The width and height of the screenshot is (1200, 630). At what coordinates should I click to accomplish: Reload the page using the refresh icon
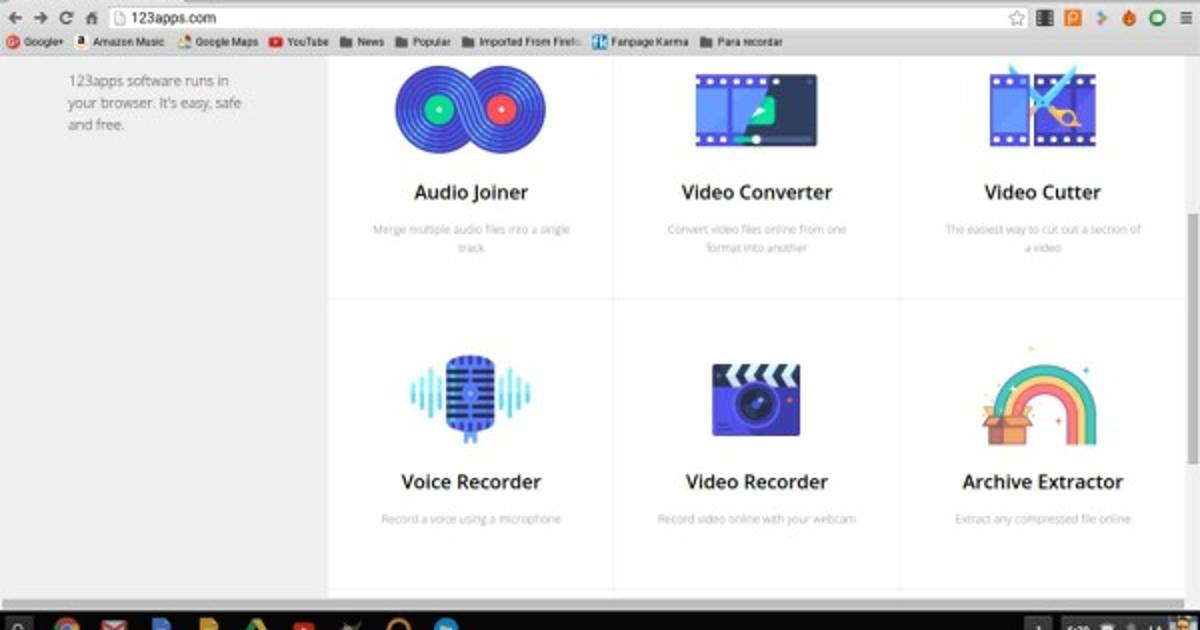pos(66,18)
